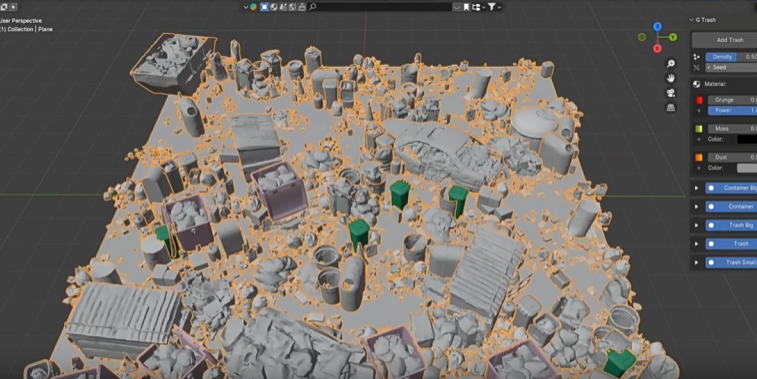Select the hand pan view gizmo
This screenshot has width=757, height=379.
point(671,78)
